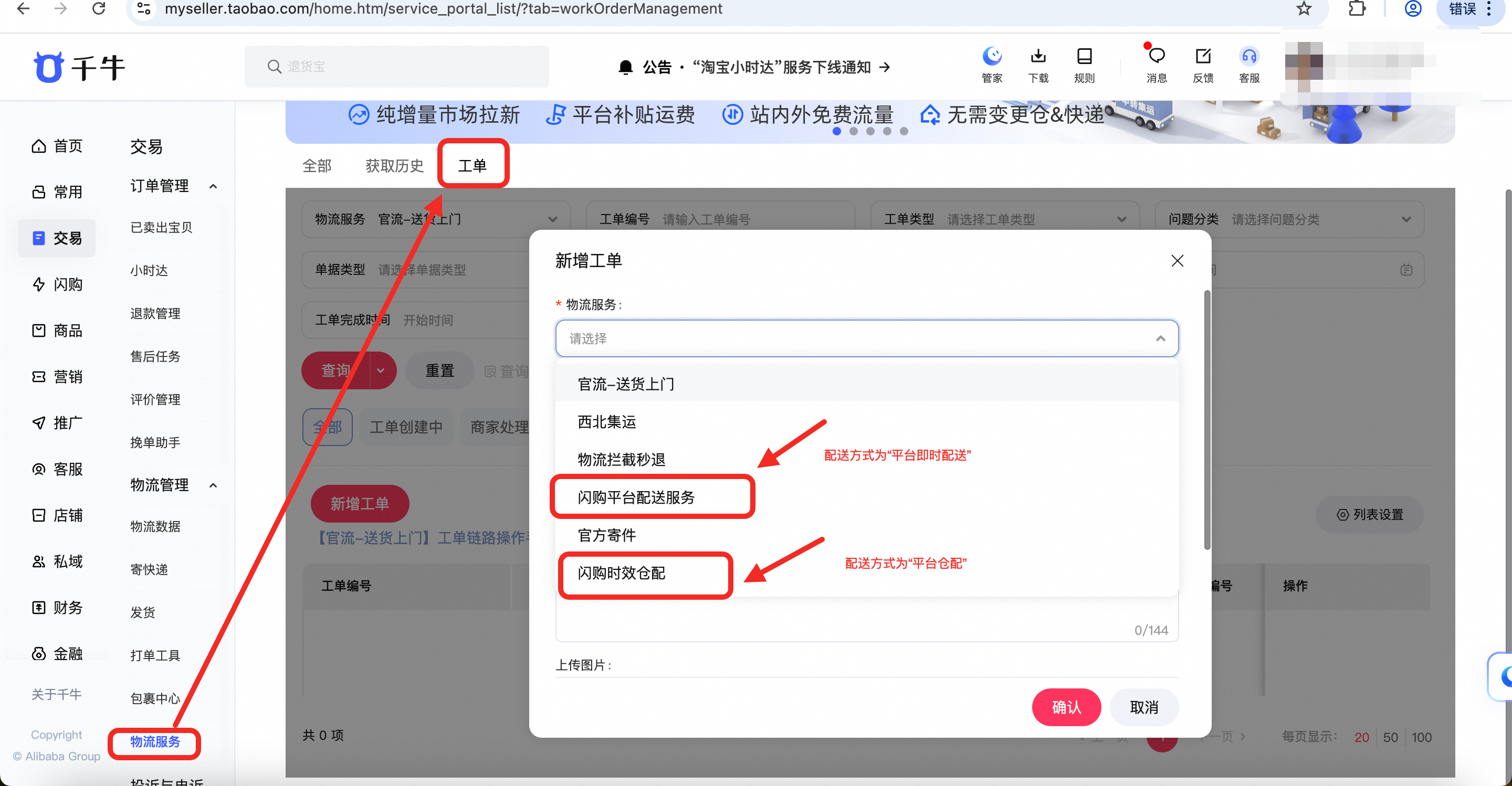Click the 反馈 feedback icon

point(1203,65)
